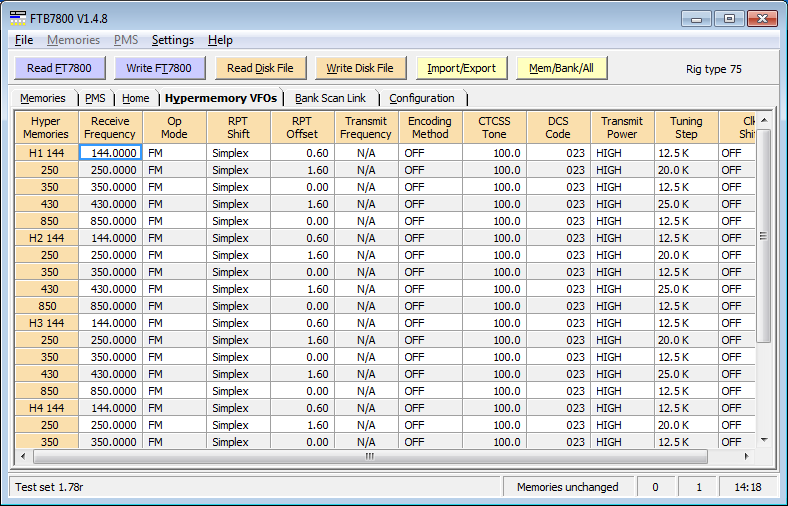788x506 pixels.
Task: Click Read Disk File button
Action: (260, 68)
